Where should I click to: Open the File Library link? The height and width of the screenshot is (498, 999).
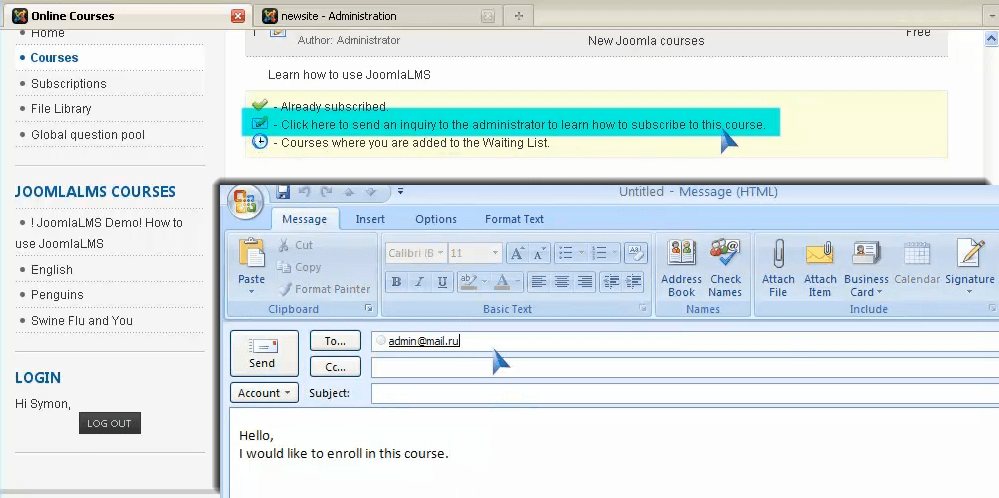[x=61, y=109]
